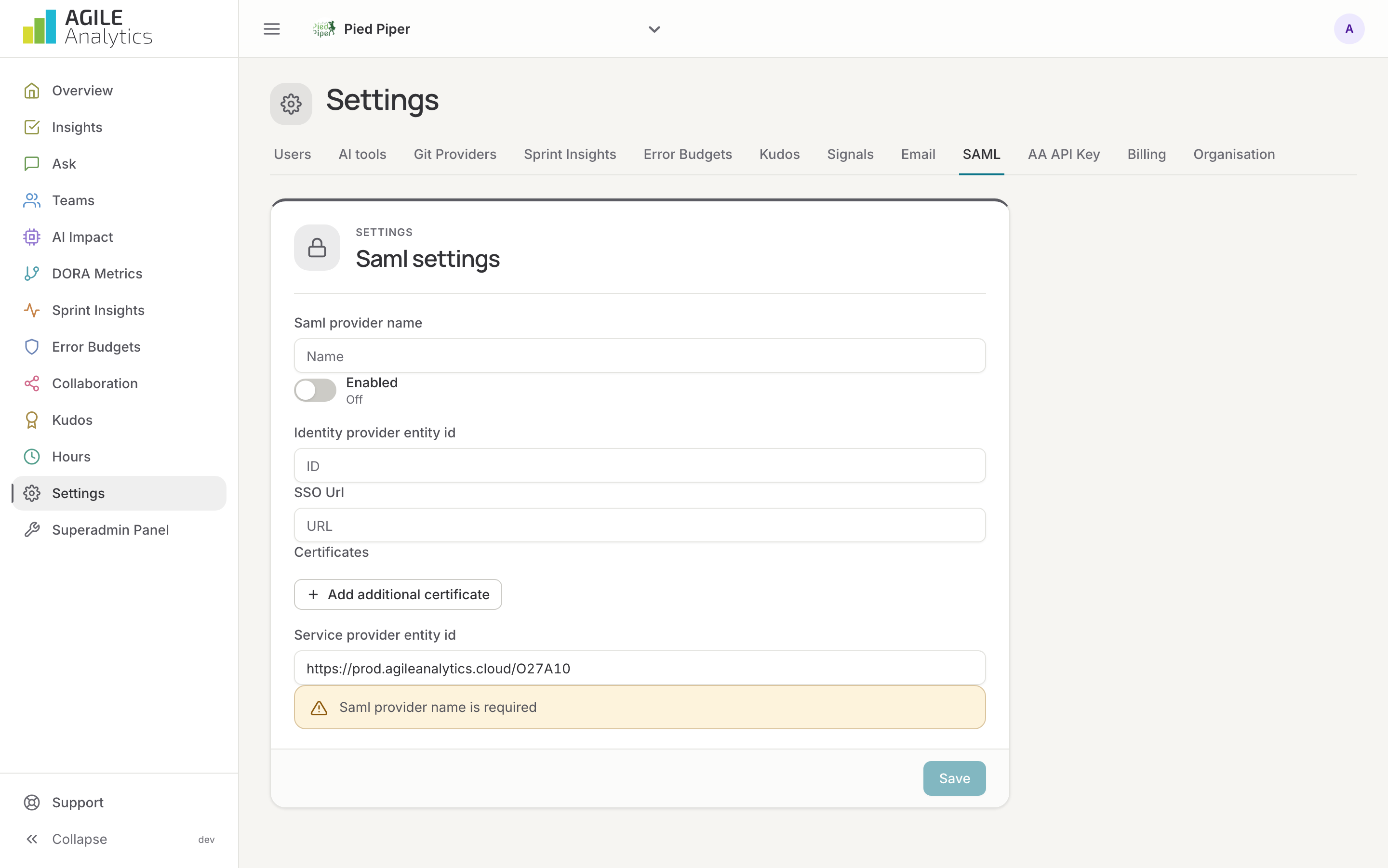Open the Billing tab
Screen dimensions: 1388x868
pos(1146,155)
